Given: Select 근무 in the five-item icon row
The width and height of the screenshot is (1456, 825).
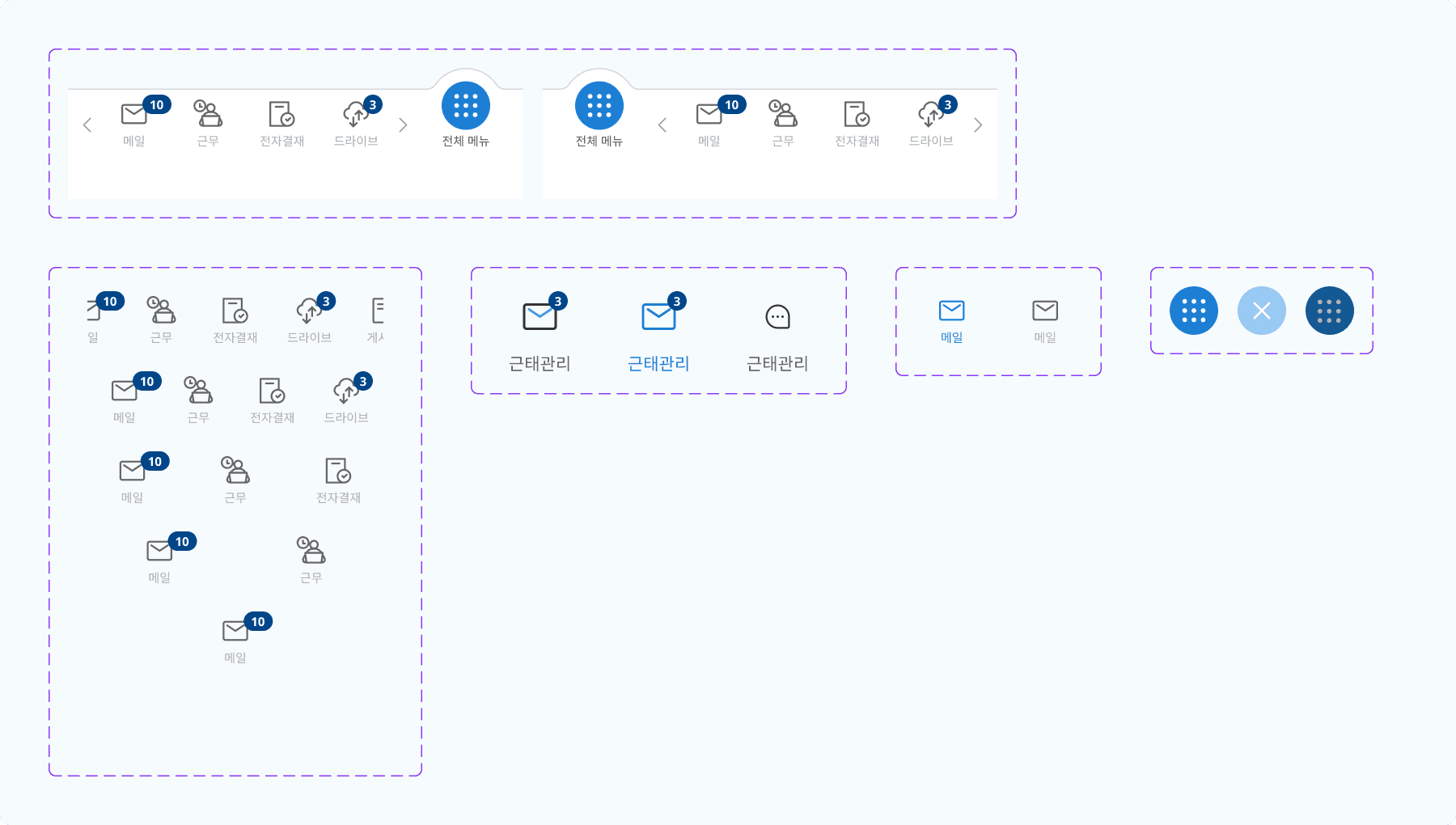Looking at the screenshot, I should click(x=161, y=320).
